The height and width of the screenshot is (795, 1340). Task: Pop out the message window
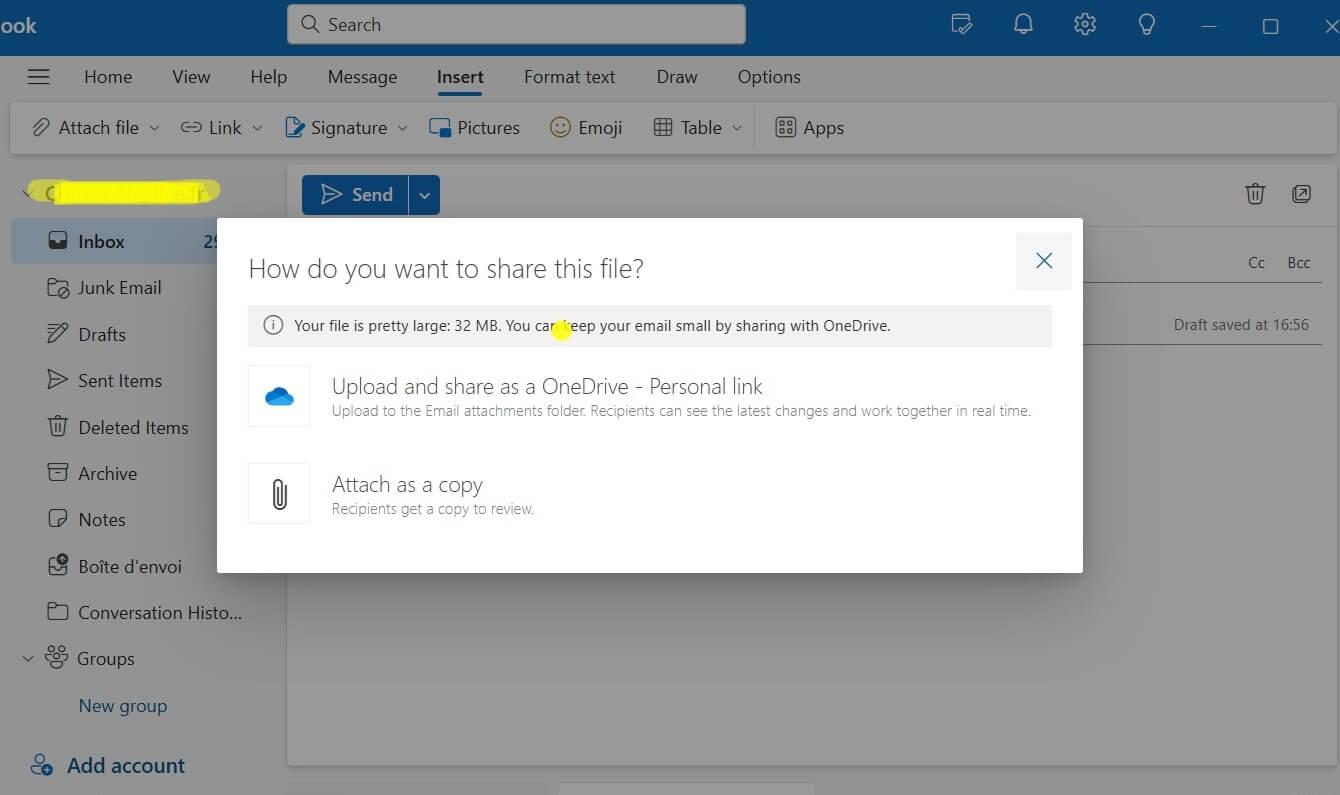pyautogui.click(x=1301, y=194)
